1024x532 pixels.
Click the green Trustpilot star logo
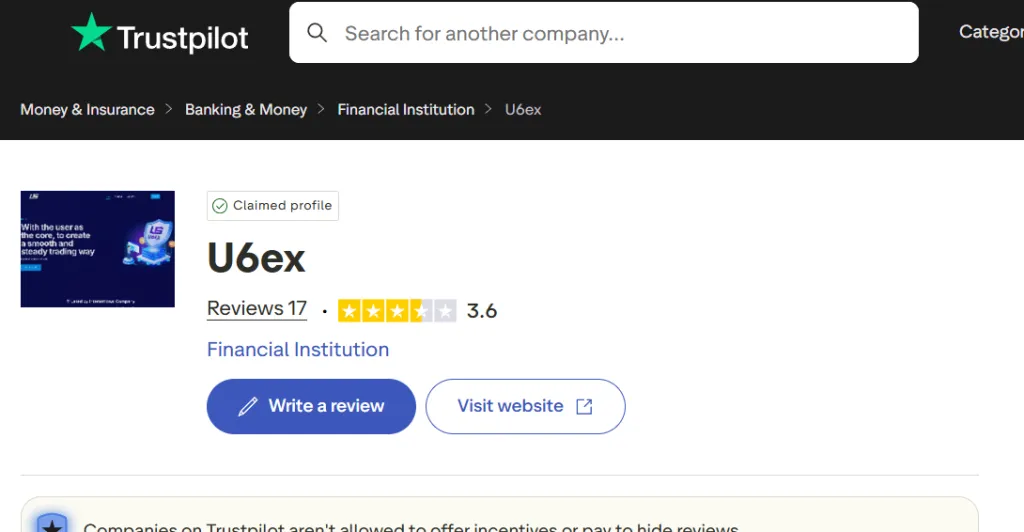point(91,33)
